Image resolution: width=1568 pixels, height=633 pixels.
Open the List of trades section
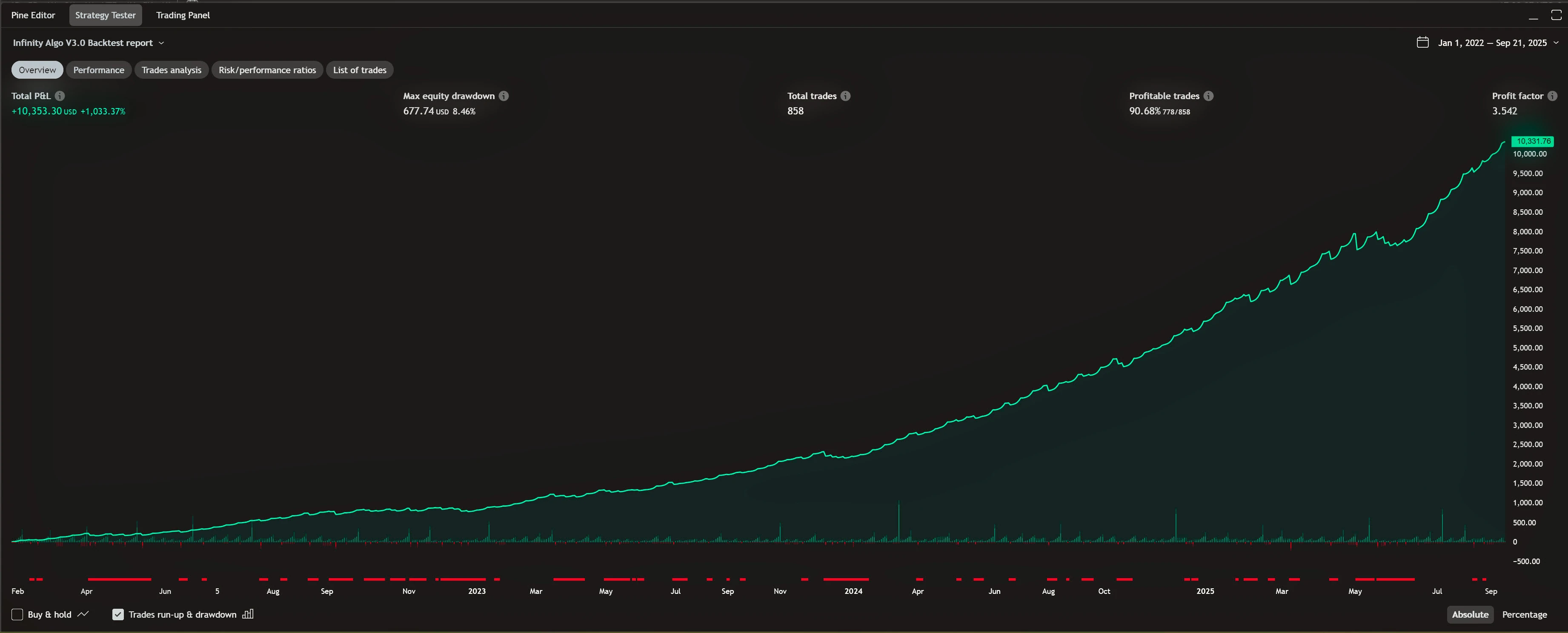pos(359,70)
